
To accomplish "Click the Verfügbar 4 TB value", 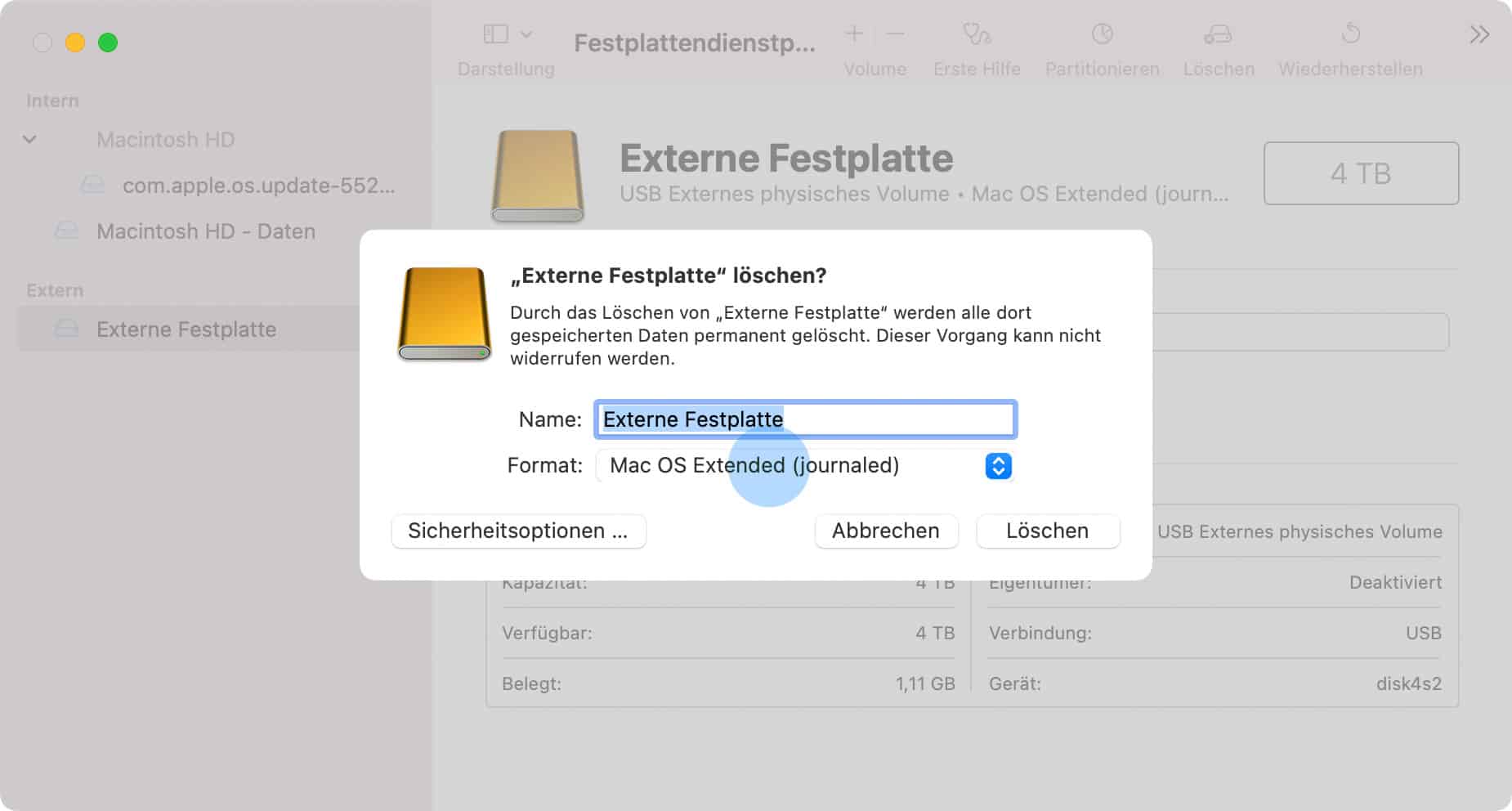I will 935,633.
